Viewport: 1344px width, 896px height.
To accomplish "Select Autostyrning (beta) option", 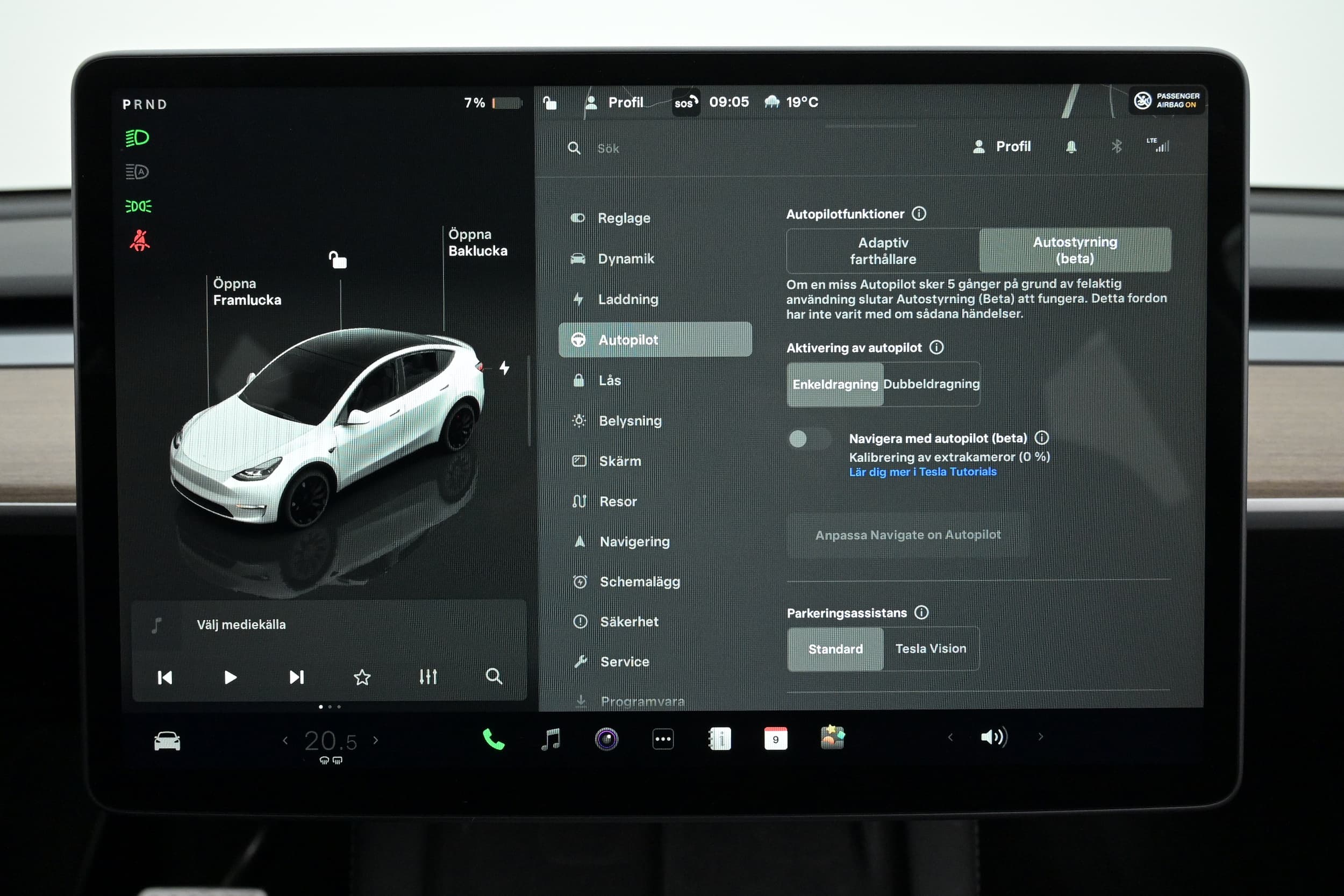I will coord(1075,250).
